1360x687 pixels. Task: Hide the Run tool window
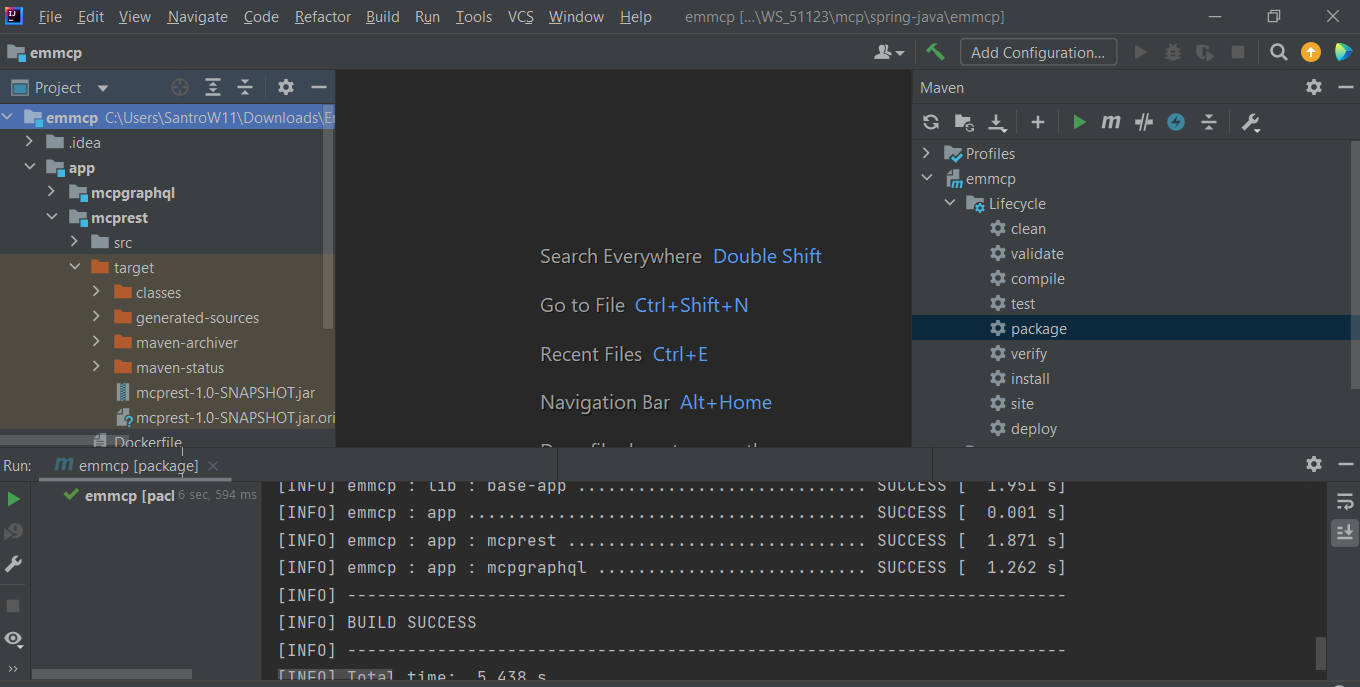tap(1346, 464)
